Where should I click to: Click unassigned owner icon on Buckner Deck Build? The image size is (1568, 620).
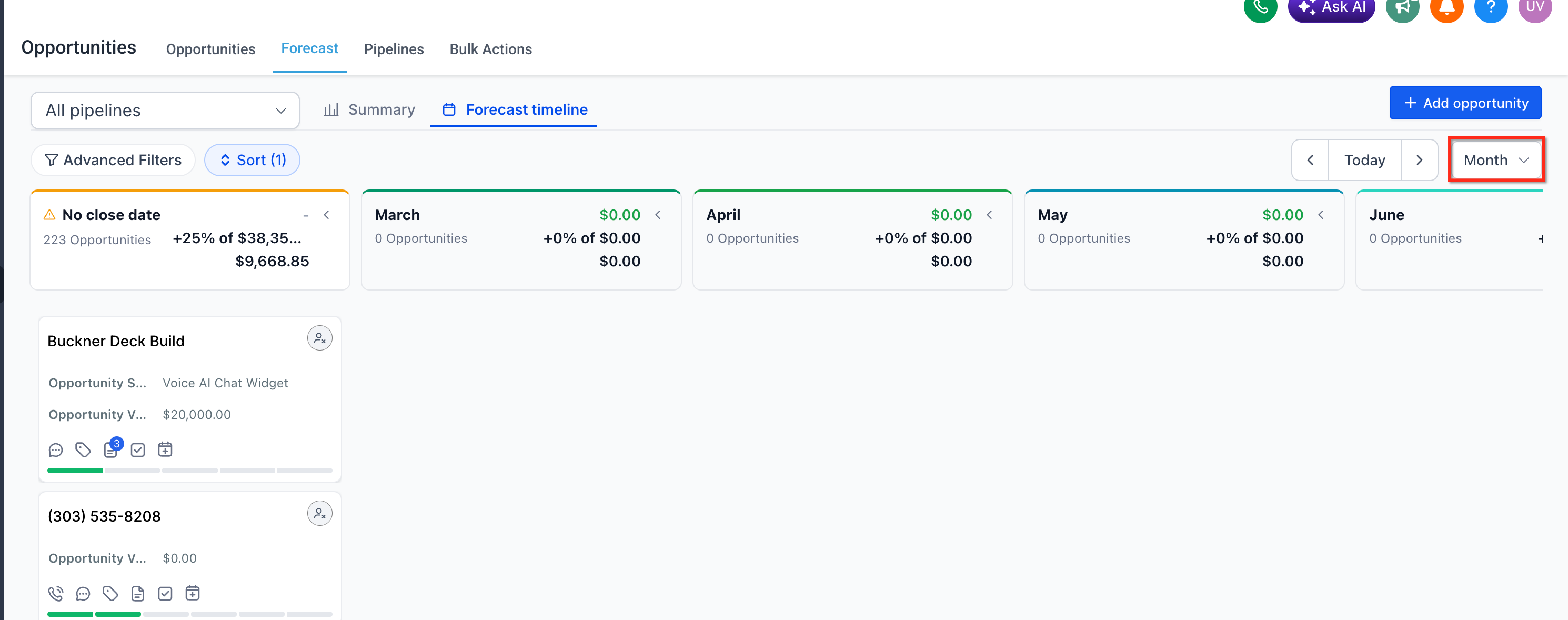(x=319, y=338)
